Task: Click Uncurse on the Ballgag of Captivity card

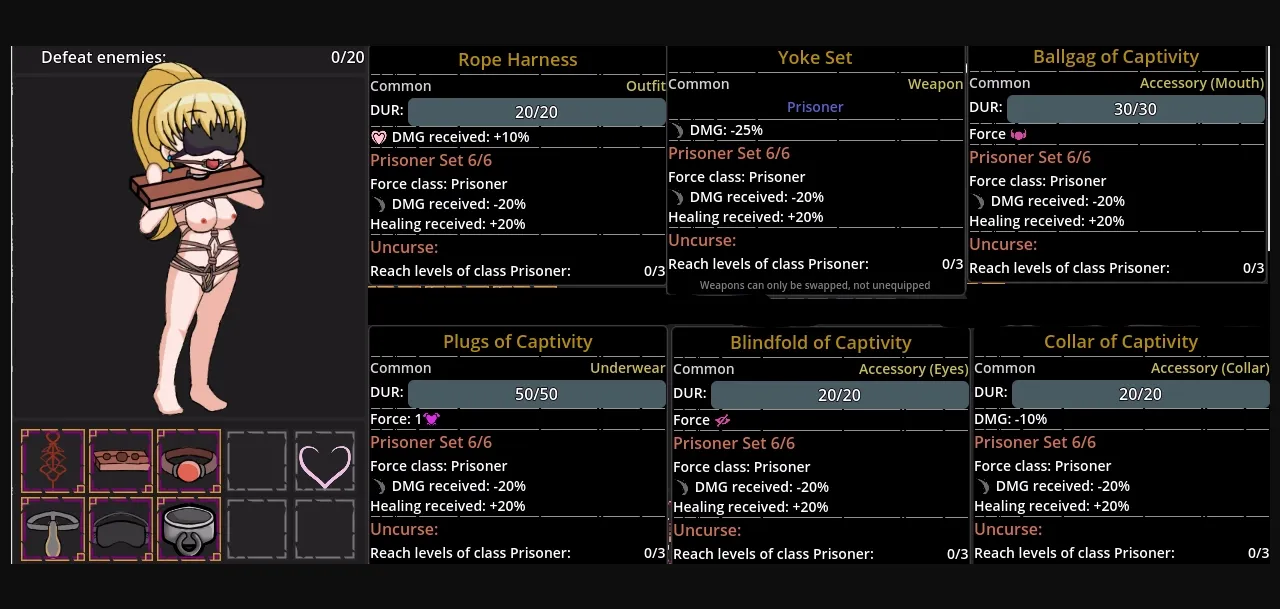Action: [x=1003, y=244]
